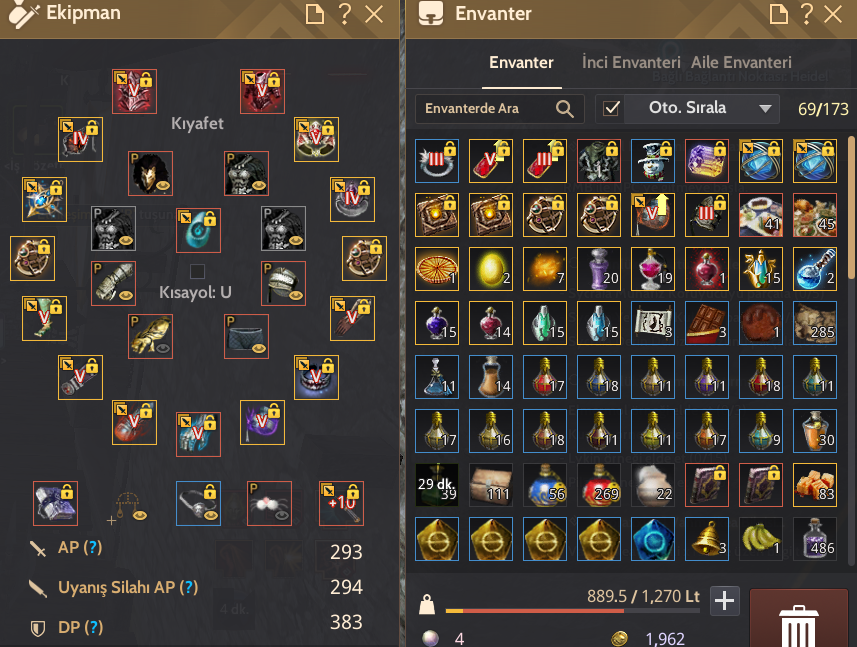This screenshot has width=857, height=647.
Task: Toggle the checkbox above Kısayol: U
Action: point(197,271)
